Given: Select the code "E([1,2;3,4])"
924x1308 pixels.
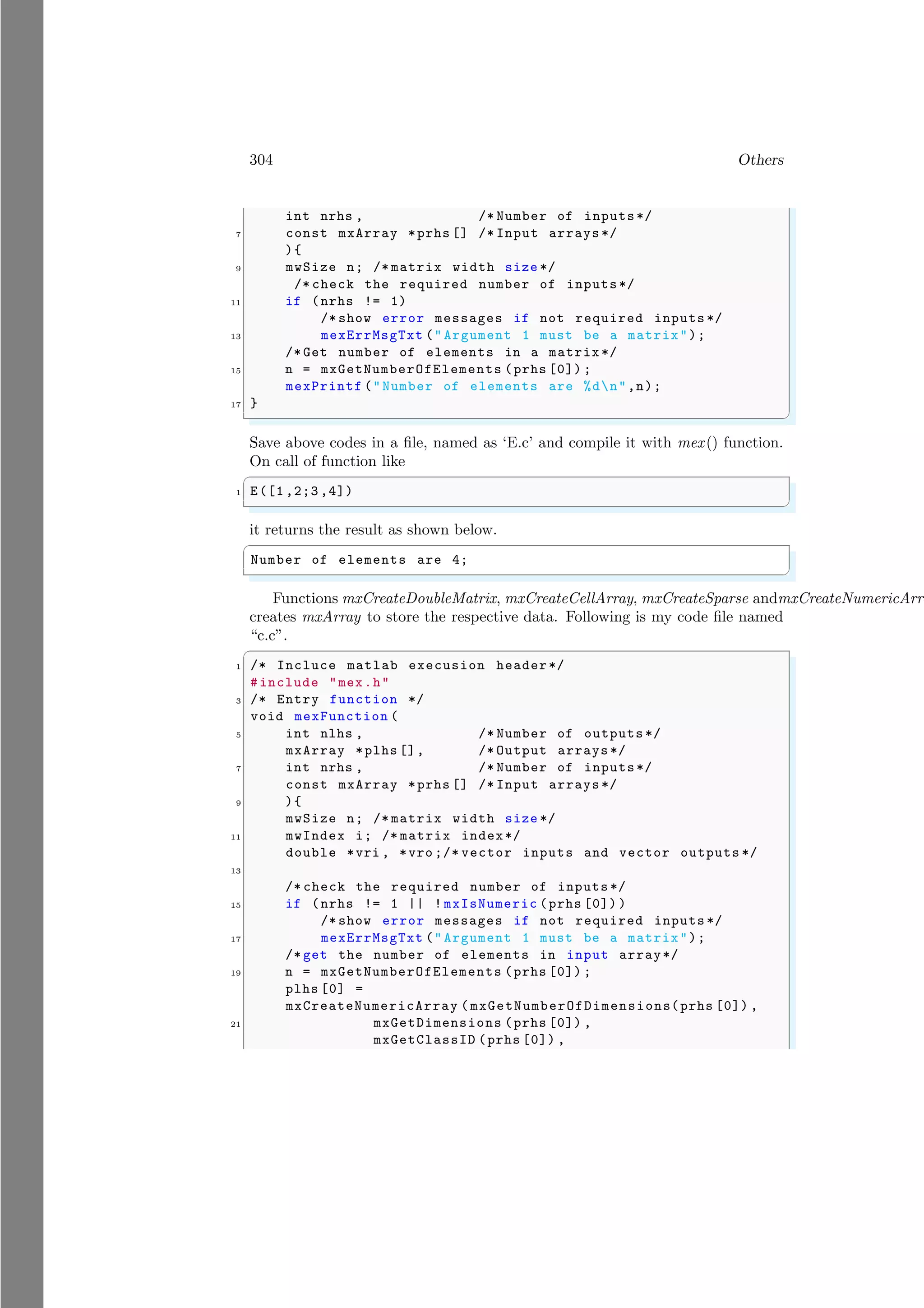Looking at the screenshot, I should coord(301,491).
